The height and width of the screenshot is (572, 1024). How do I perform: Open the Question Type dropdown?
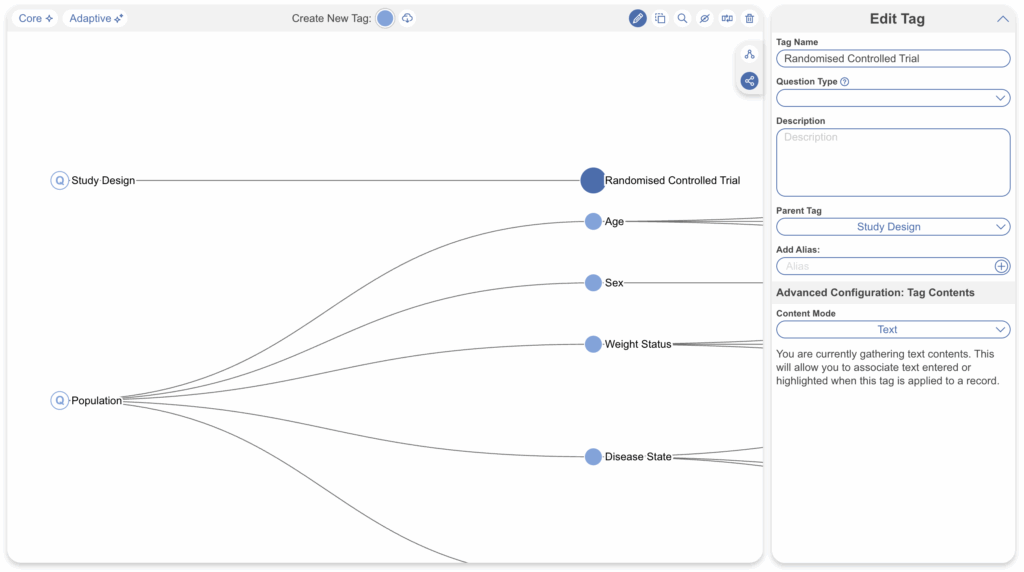pyautogui.click(x=893, y=98)
